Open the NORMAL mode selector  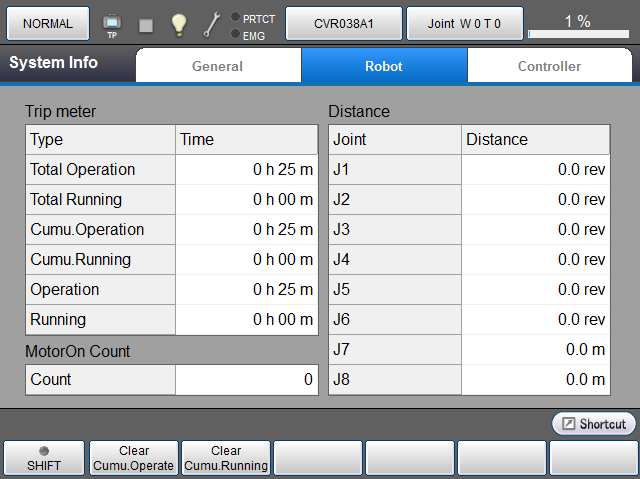pyautogui.click(x=47, y=24)
